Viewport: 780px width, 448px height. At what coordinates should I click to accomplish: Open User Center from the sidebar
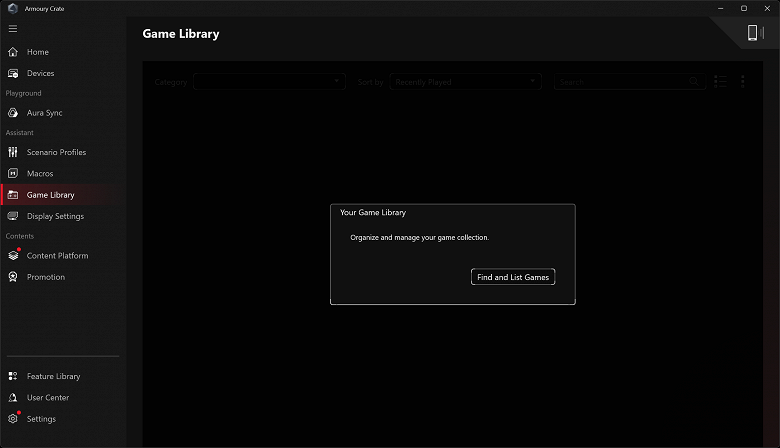pyautogui.click(x=48, y=398)
